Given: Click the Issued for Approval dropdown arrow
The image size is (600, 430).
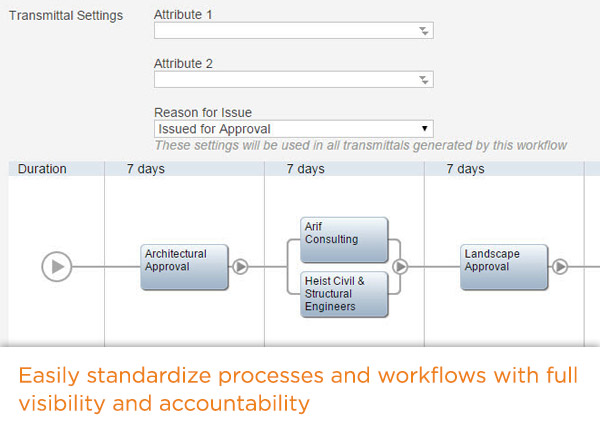Looking at the screenshot, I should (424, 129).
